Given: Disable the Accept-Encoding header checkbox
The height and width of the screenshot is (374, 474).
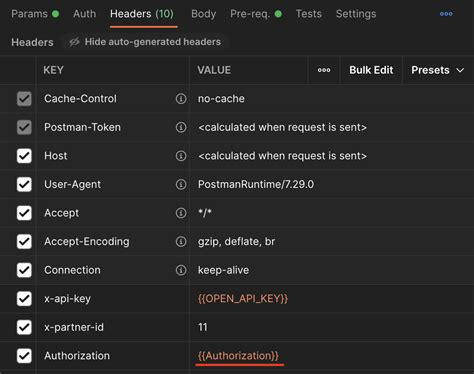Looking at the screenshot, I should (x=24, y=242).
